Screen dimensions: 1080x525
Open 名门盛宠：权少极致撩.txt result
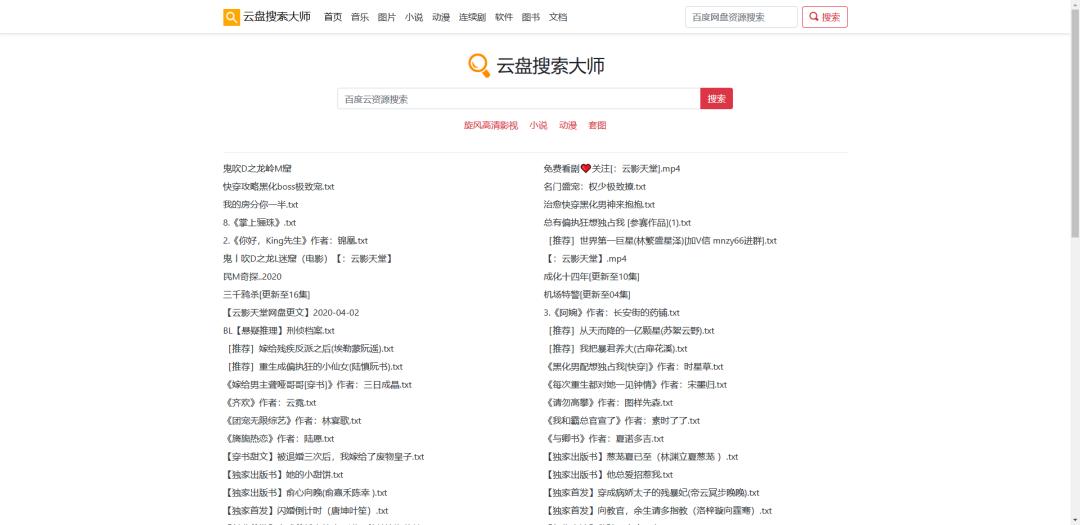tap(594, 187)
